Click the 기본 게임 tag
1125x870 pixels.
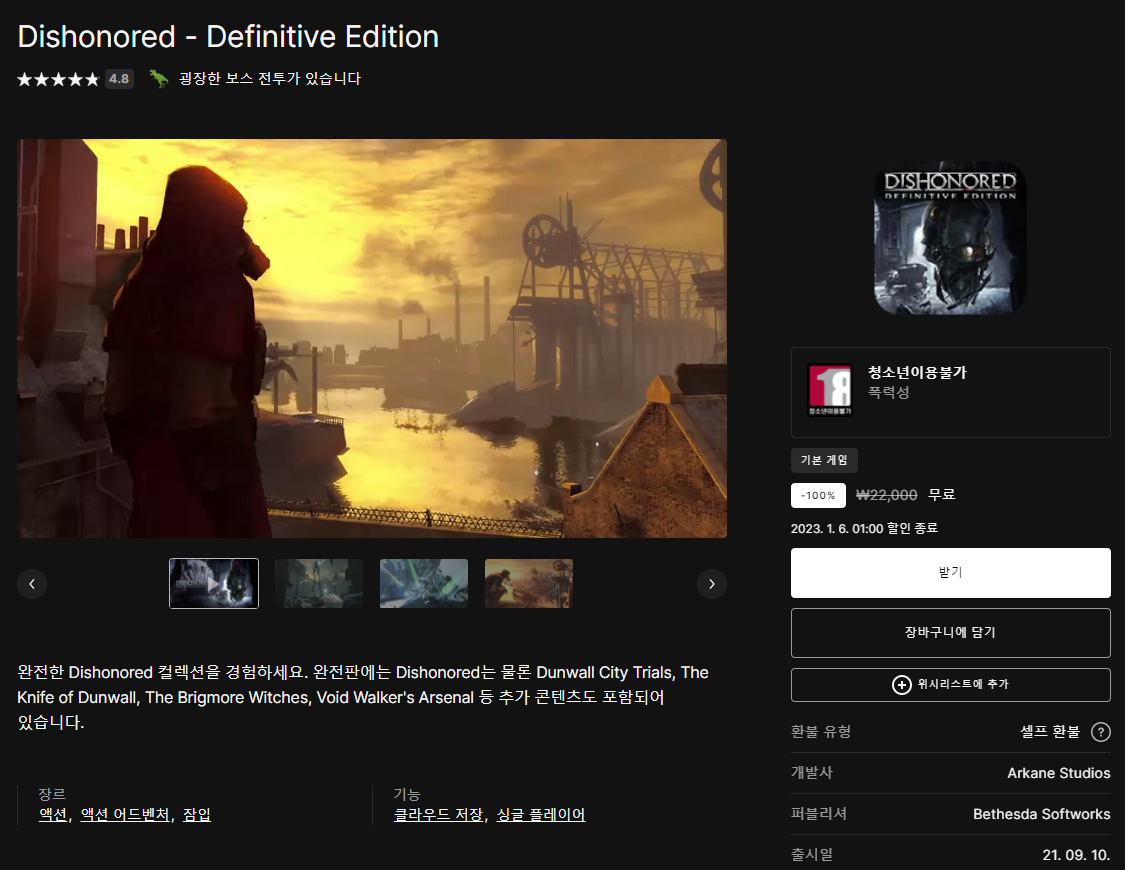[824, 460]
